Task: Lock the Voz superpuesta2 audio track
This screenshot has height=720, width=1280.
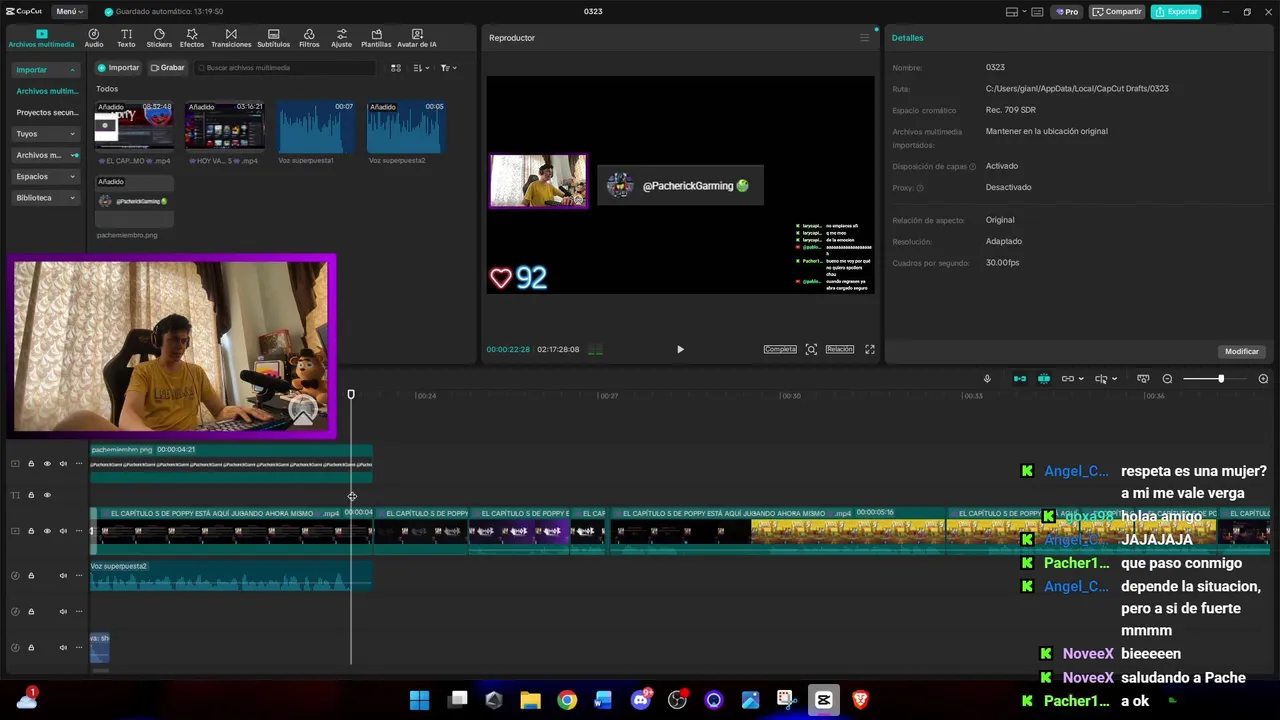Action: click(31, 575)
